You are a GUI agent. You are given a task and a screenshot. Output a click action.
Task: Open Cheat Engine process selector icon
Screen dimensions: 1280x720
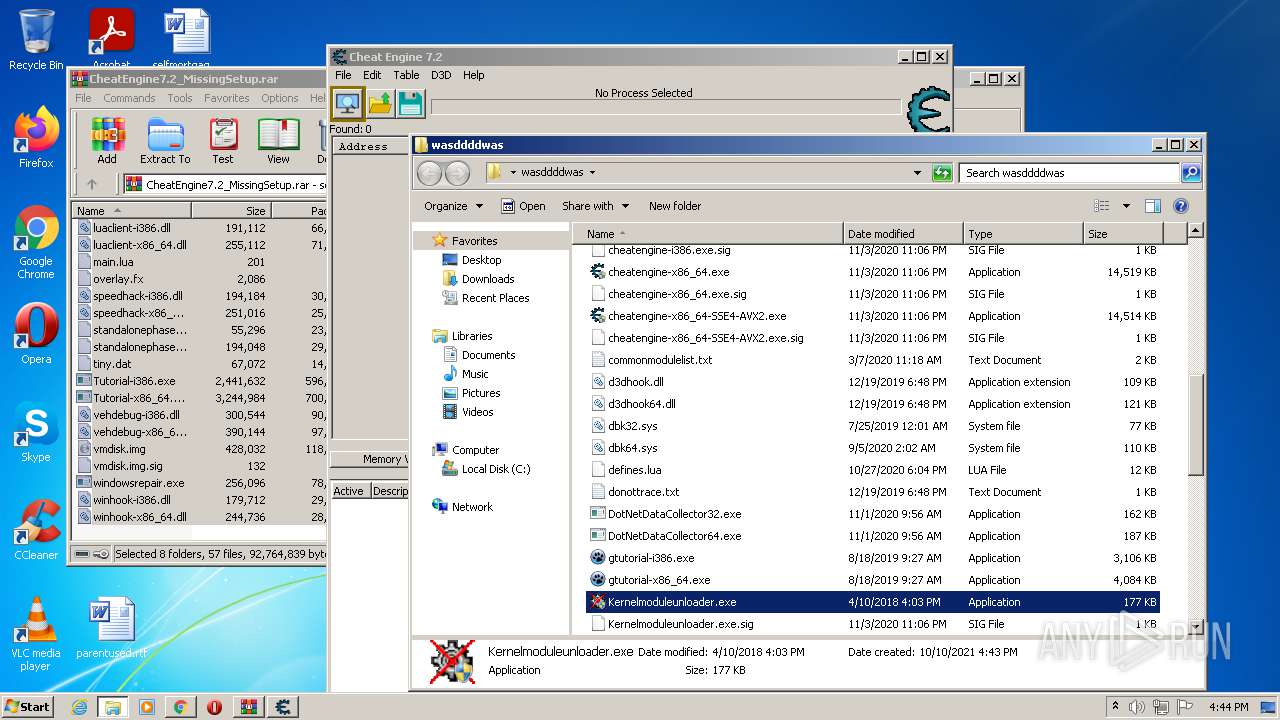(x=347, y=104)
